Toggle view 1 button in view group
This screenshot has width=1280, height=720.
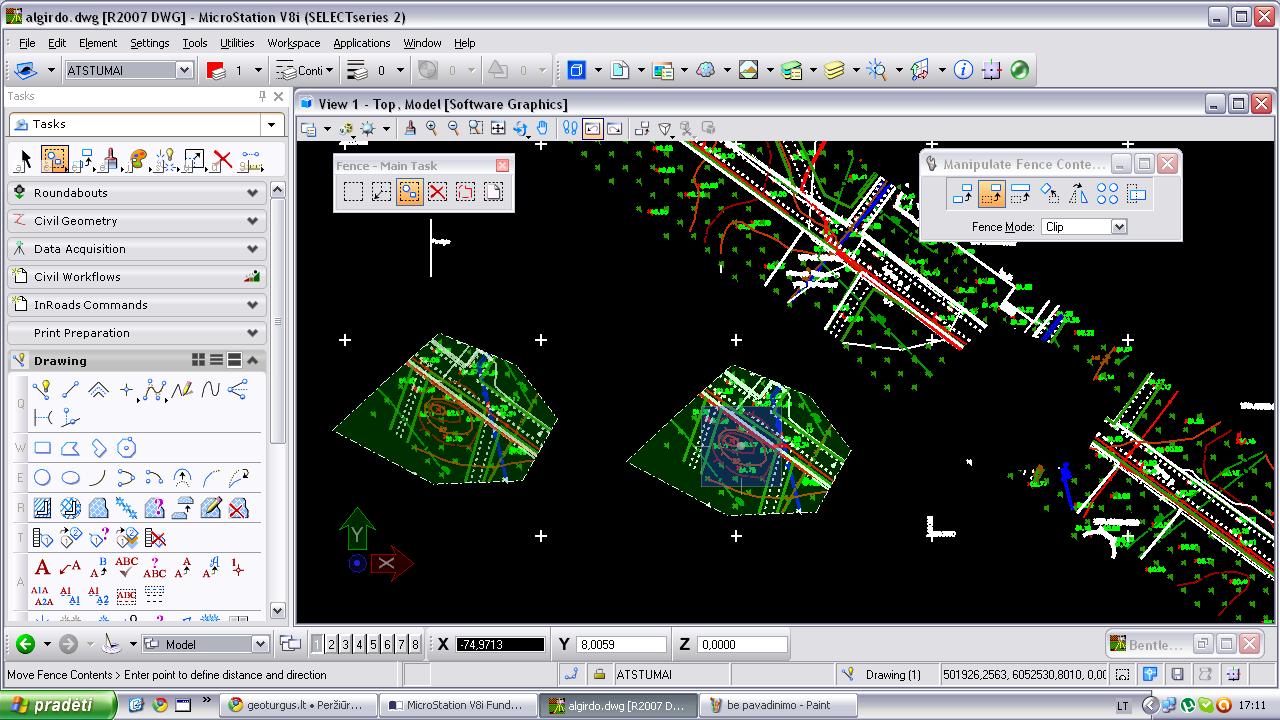click(318, 644)
